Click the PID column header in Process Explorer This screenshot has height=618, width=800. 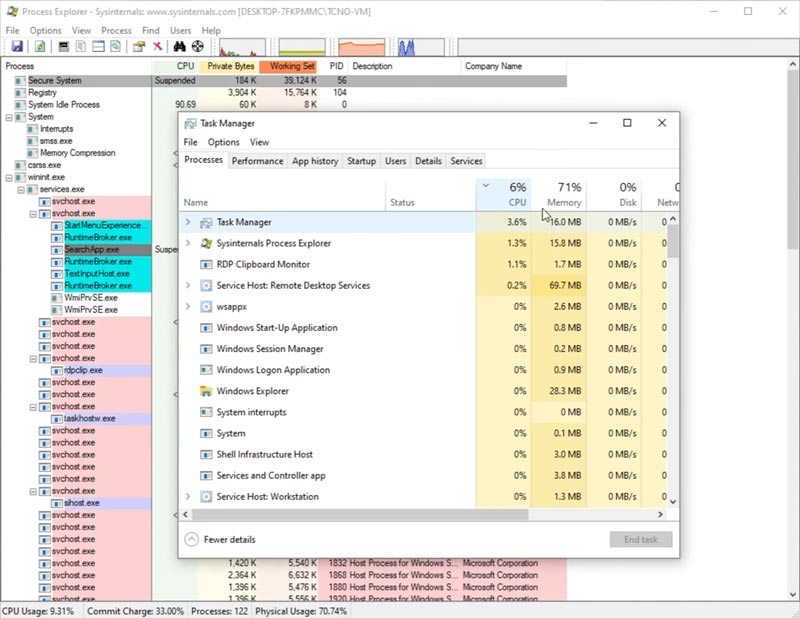pyautogui.click(x=334, y=66)
